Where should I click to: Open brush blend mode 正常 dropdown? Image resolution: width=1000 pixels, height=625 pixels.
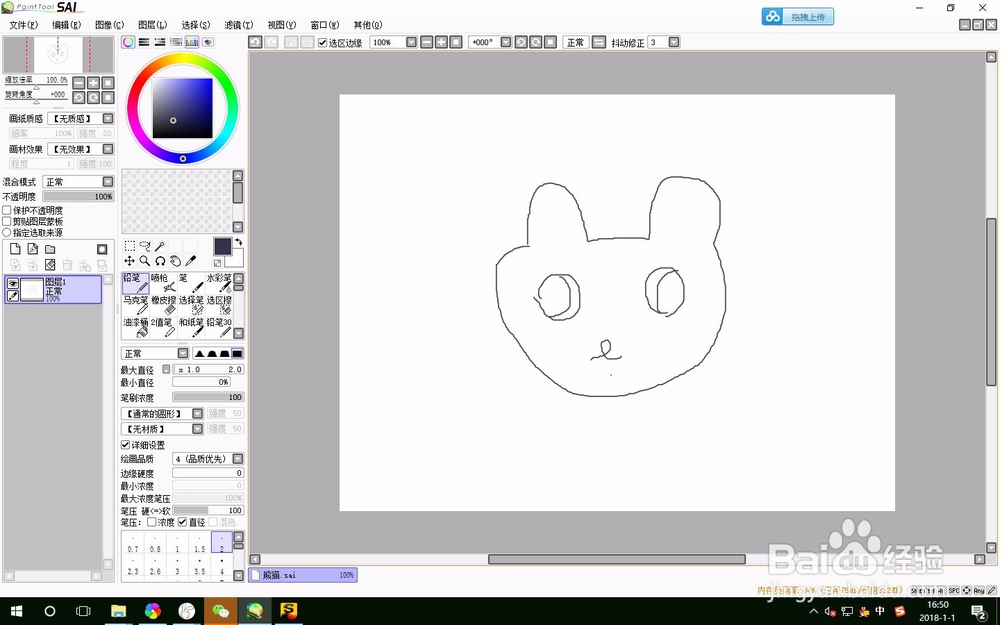183,353
